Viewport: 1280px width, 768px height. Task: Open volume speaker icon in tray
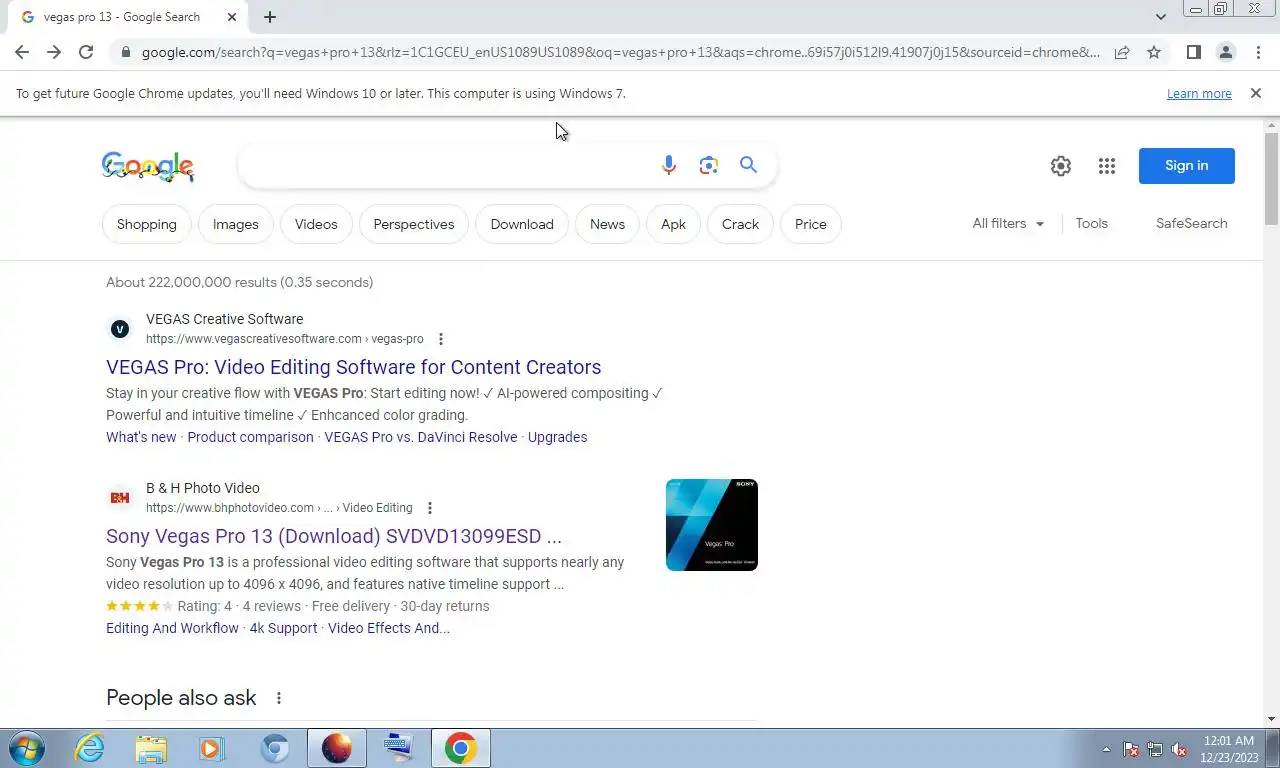pos(1179,749)
